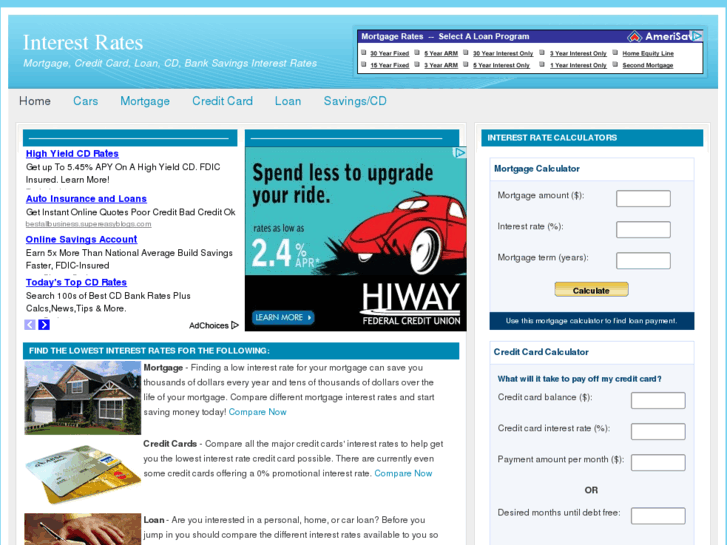Click the house photo beside Mortgage
Screen dimensions: 727x545
point(83,398)
